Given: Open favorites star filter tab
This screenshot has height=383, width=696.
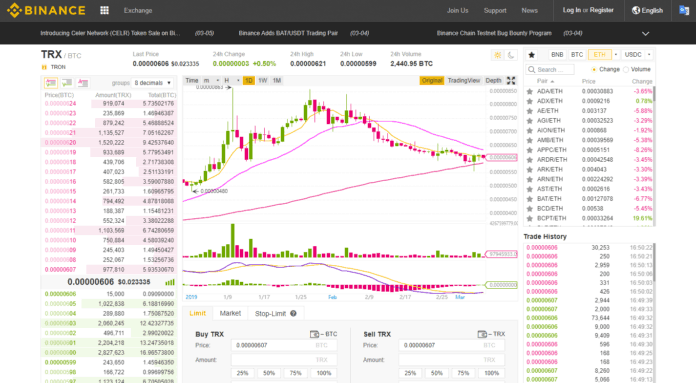Looking at the screenshot, I should [531, 55].
